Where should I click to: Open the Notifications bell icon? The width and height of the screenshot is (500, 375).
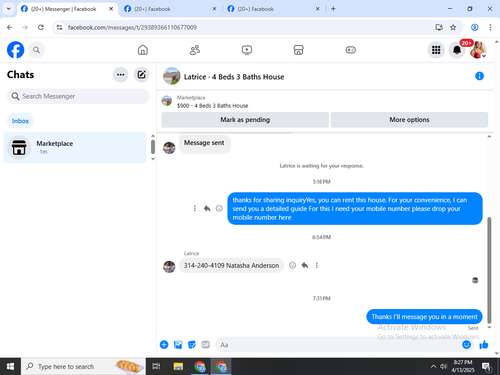457,50
